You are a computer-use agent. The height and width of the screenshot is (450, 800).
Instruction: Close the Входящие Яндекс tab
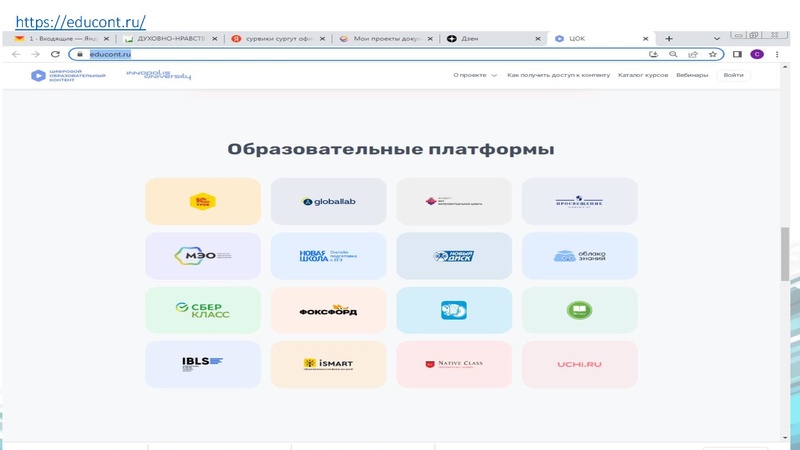(x=106, y=39)
